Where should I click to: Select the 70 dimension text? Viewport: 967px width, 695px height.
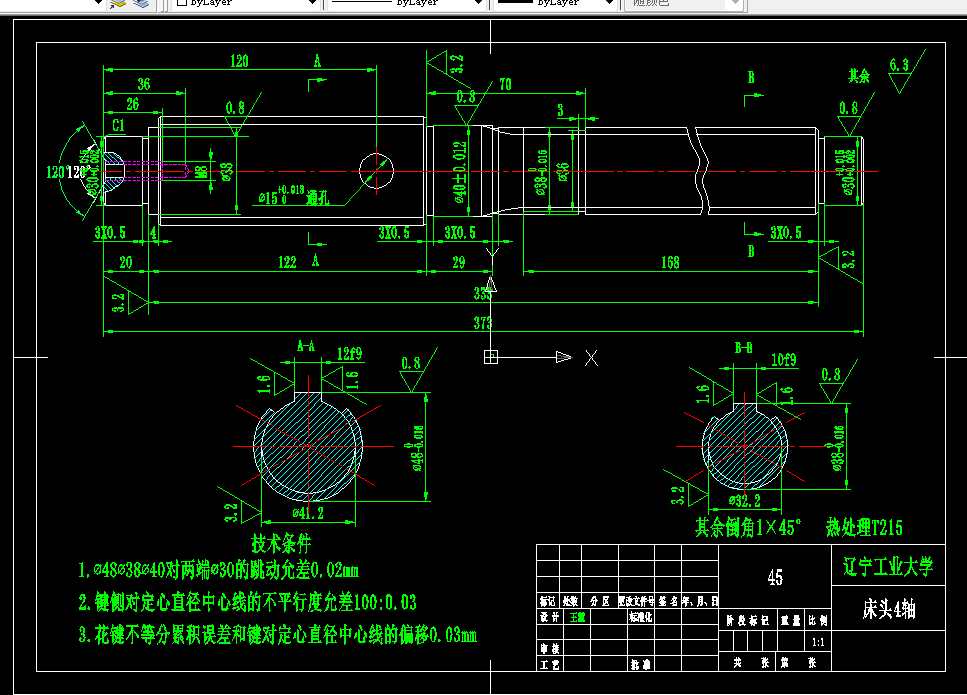tap(505, 84)
